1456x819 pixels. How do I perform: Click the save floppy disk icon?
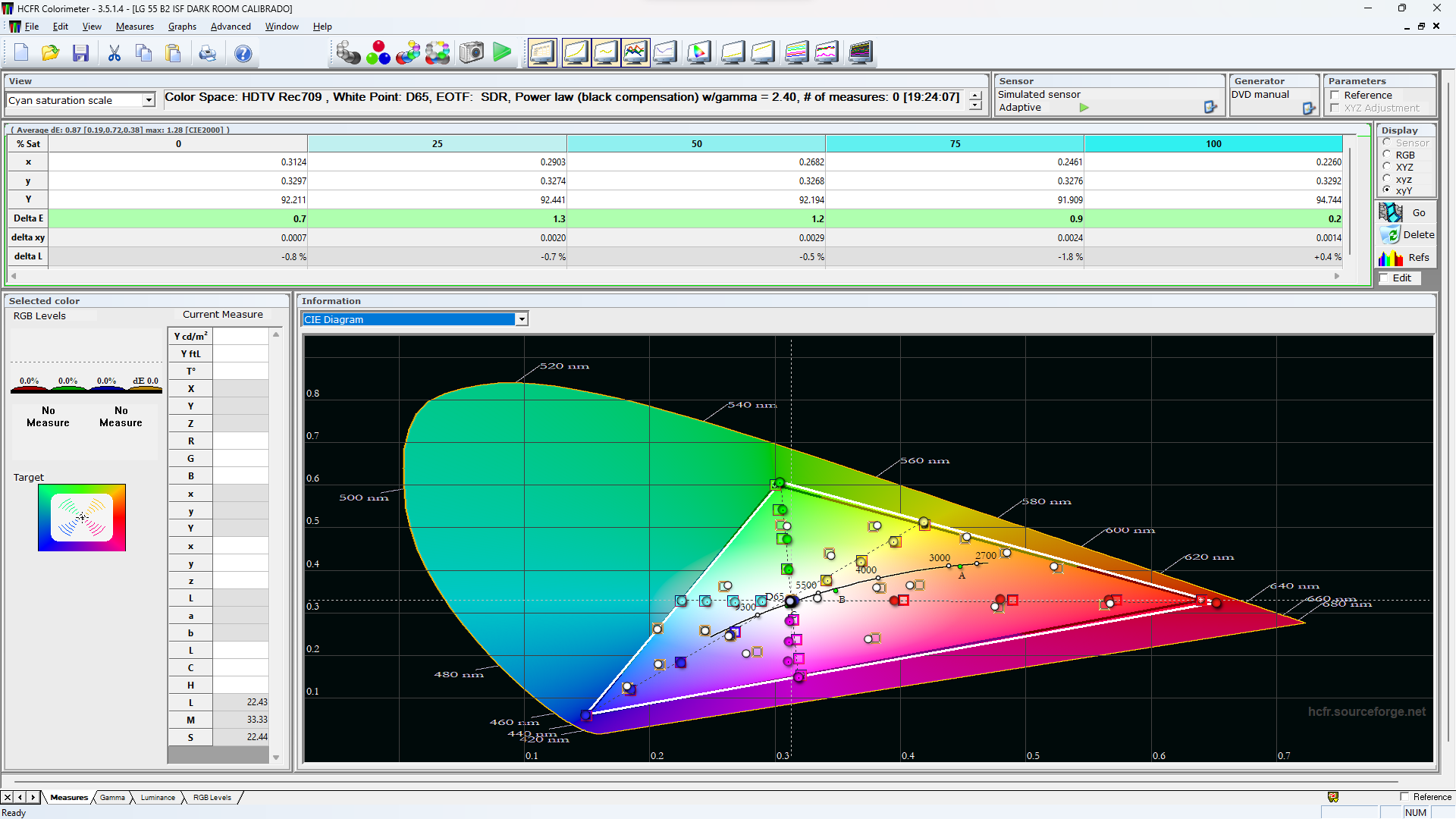pyautogui.click(x=80, y=53)
